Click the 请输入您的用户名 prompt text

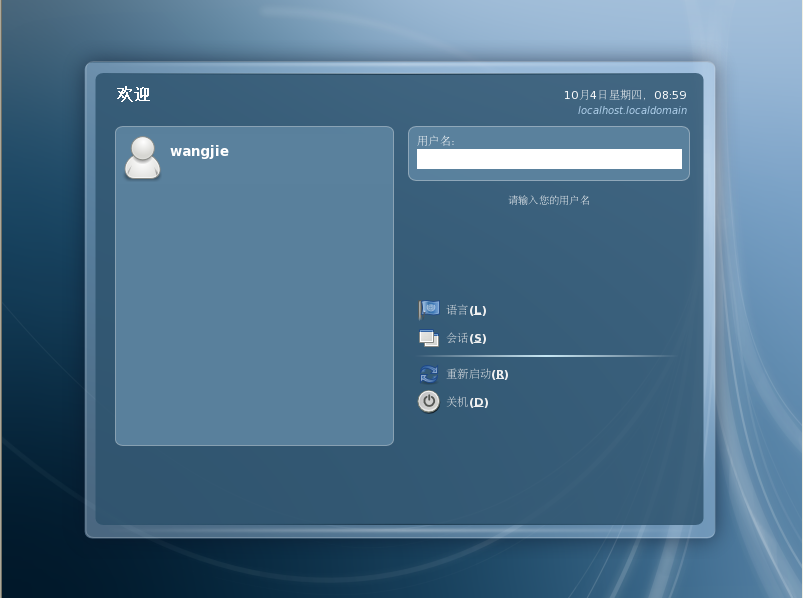(547, 200)
